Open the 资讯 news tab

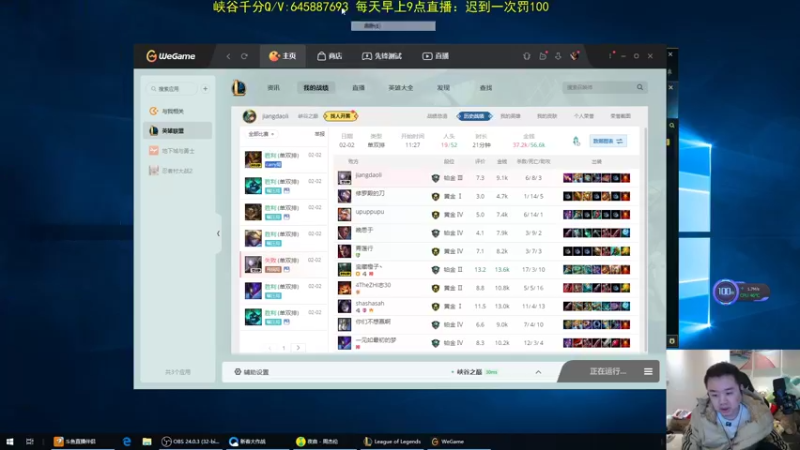273,88
